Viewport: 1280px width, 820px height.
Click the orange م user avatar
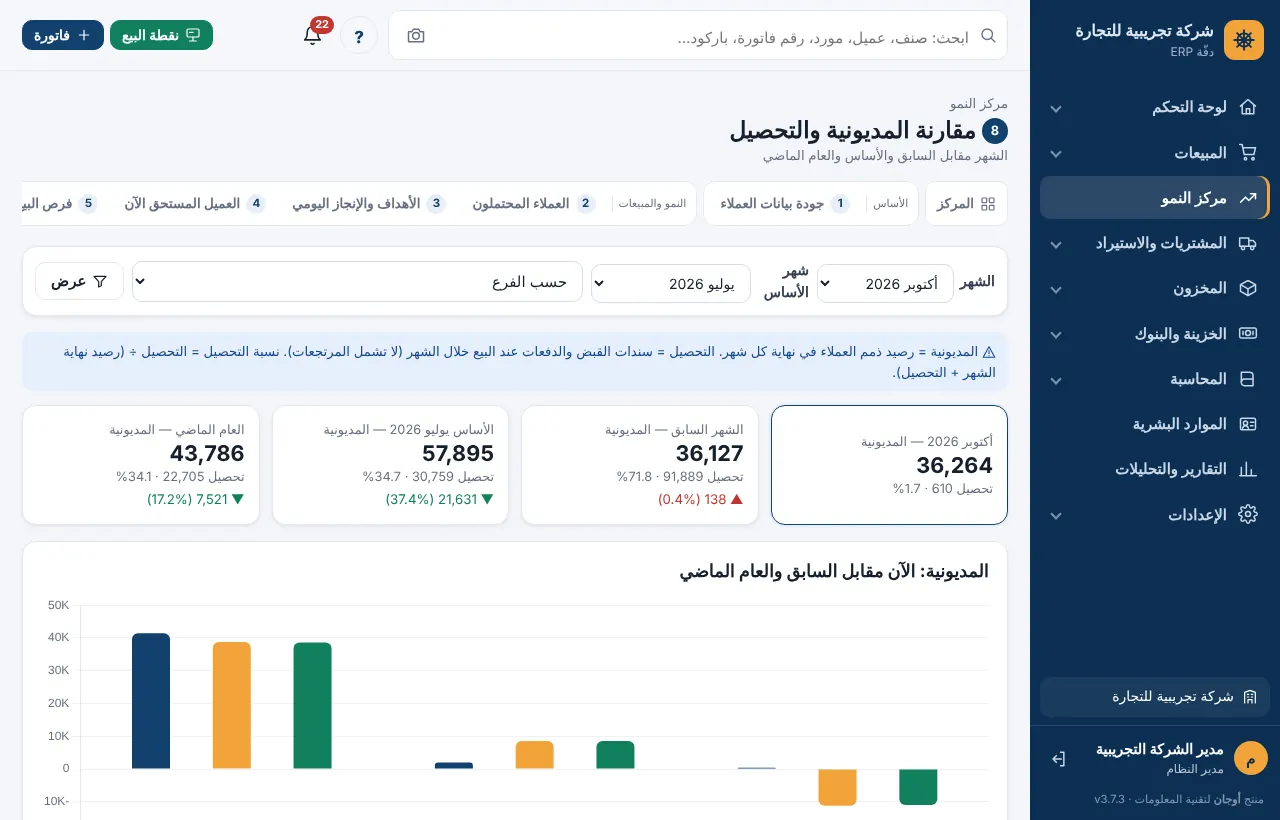[1250, 758]
